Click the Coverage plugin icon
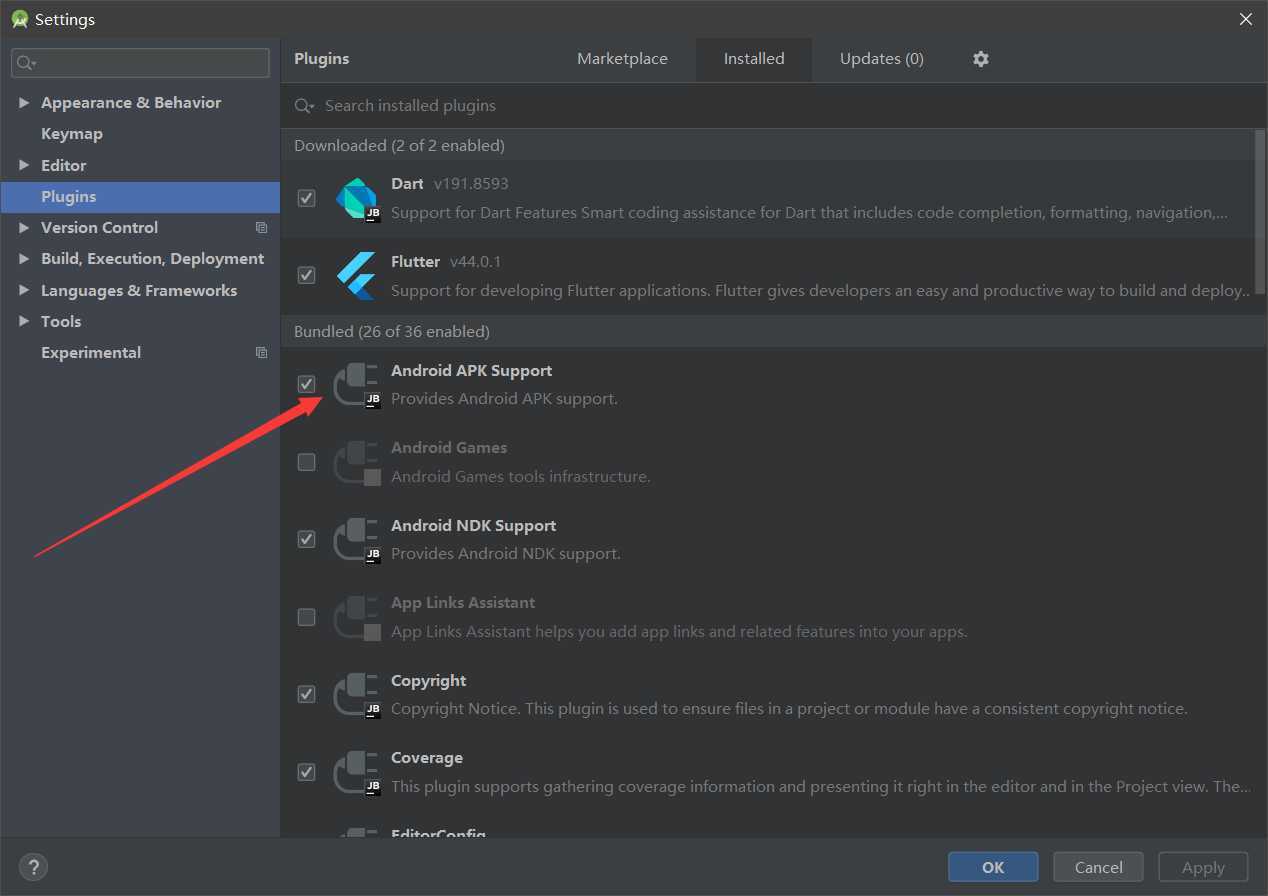1268x896 pixels. 356,771
